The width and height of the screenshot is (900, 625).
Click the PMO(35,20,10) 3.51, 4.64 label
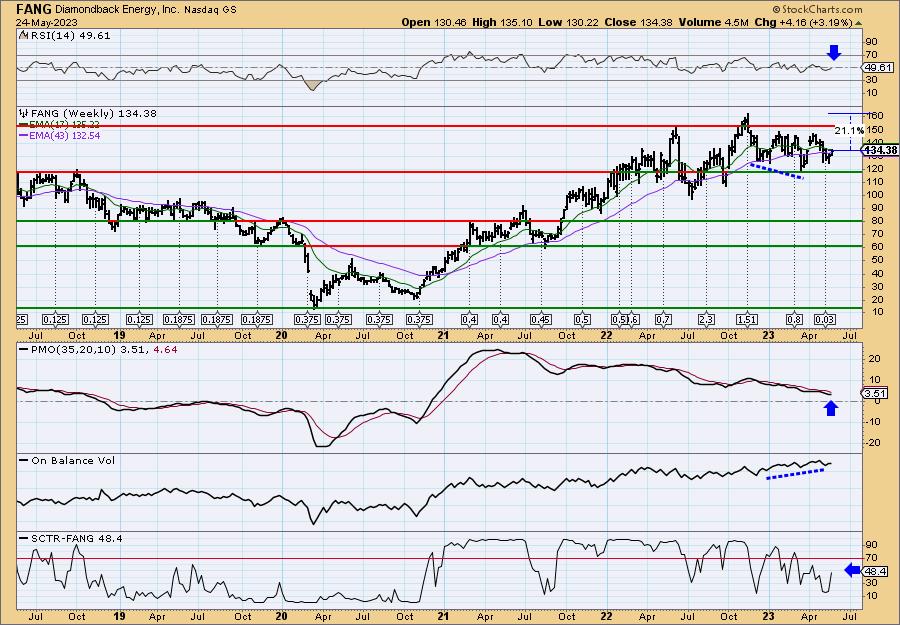[103, 350]
